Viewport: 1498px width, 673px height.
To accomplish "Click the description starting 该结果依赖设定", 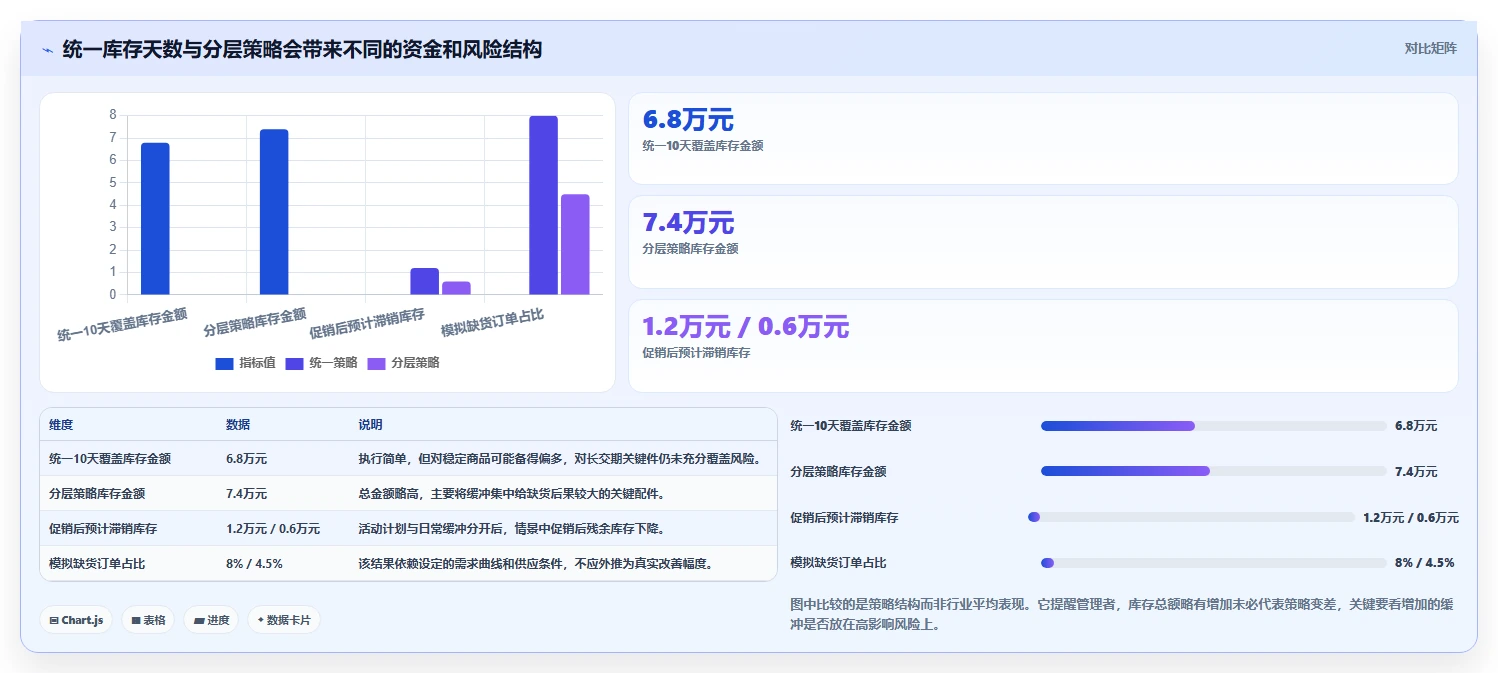I will tap(535, 564).
